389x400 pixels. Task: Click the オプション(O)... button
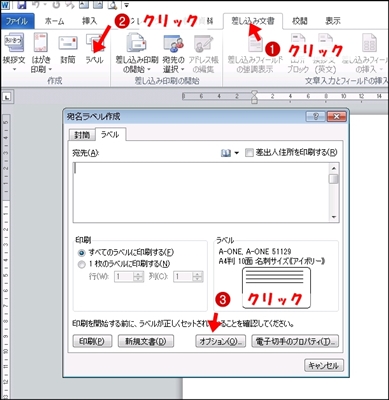220,341
